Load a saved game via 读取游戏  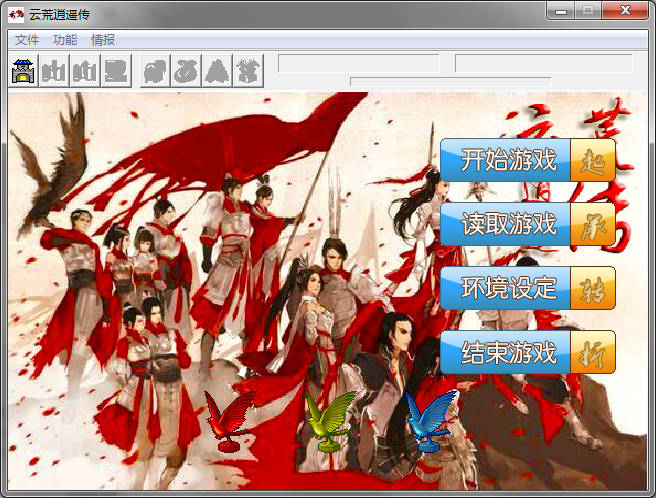point(528,224)
